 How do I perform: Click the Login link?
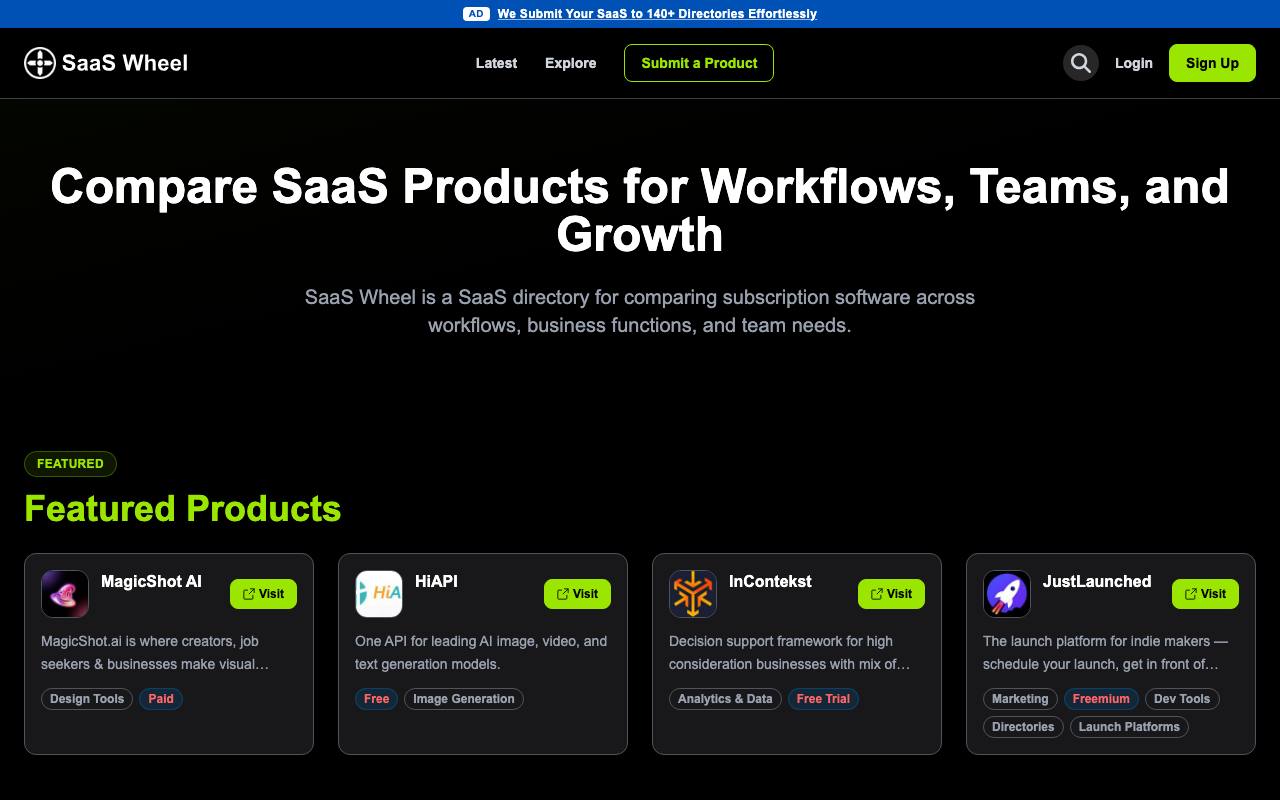[x=1134, y=63]
